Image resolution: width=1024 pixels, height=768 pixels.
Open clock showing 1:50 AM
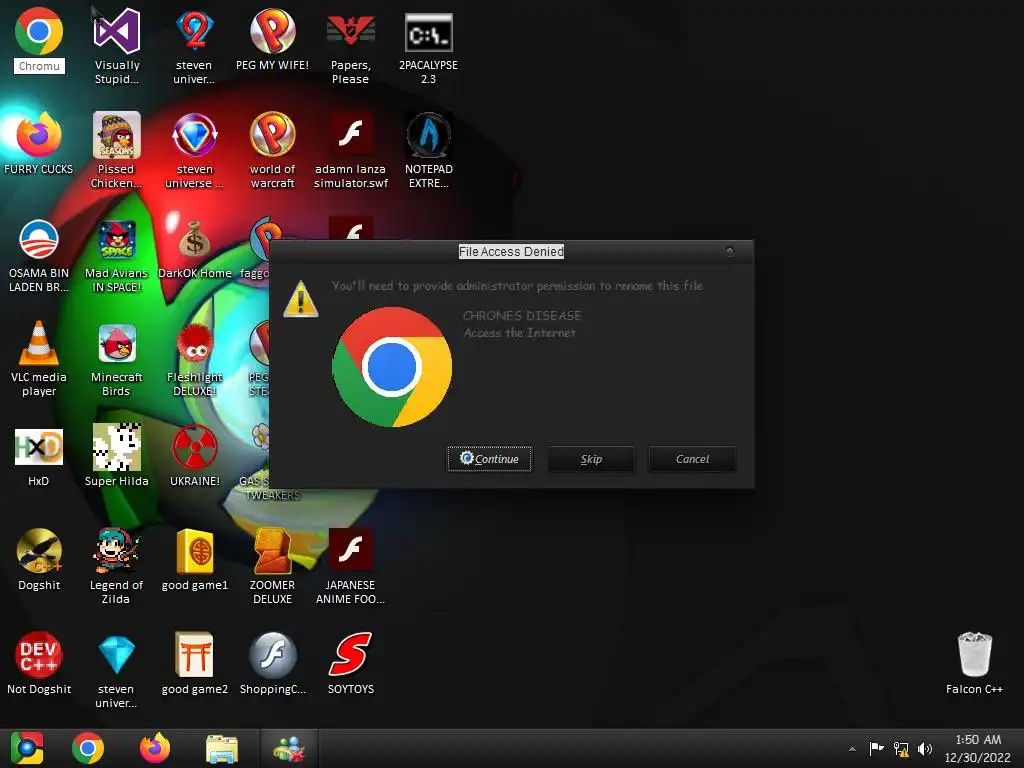[x=978, y=748]
